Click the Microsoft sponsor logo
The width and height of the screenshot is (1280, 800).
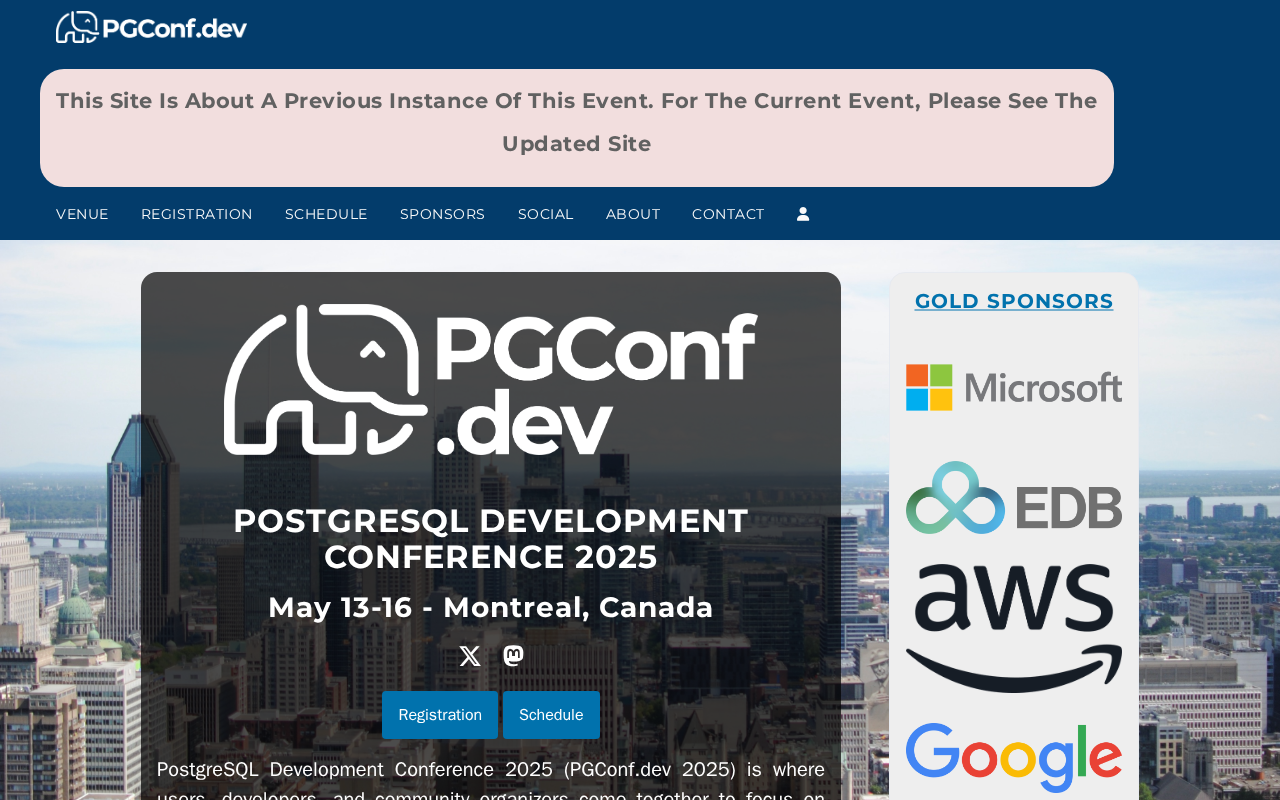pos(1014,388)
